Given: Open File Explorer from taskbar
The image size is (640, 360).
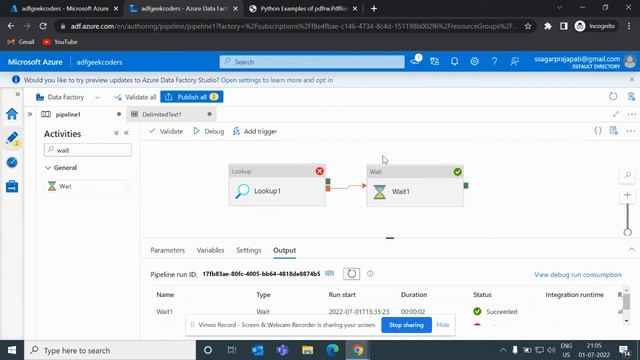Looking at the screenshot, I should click(x=307, y=350).
